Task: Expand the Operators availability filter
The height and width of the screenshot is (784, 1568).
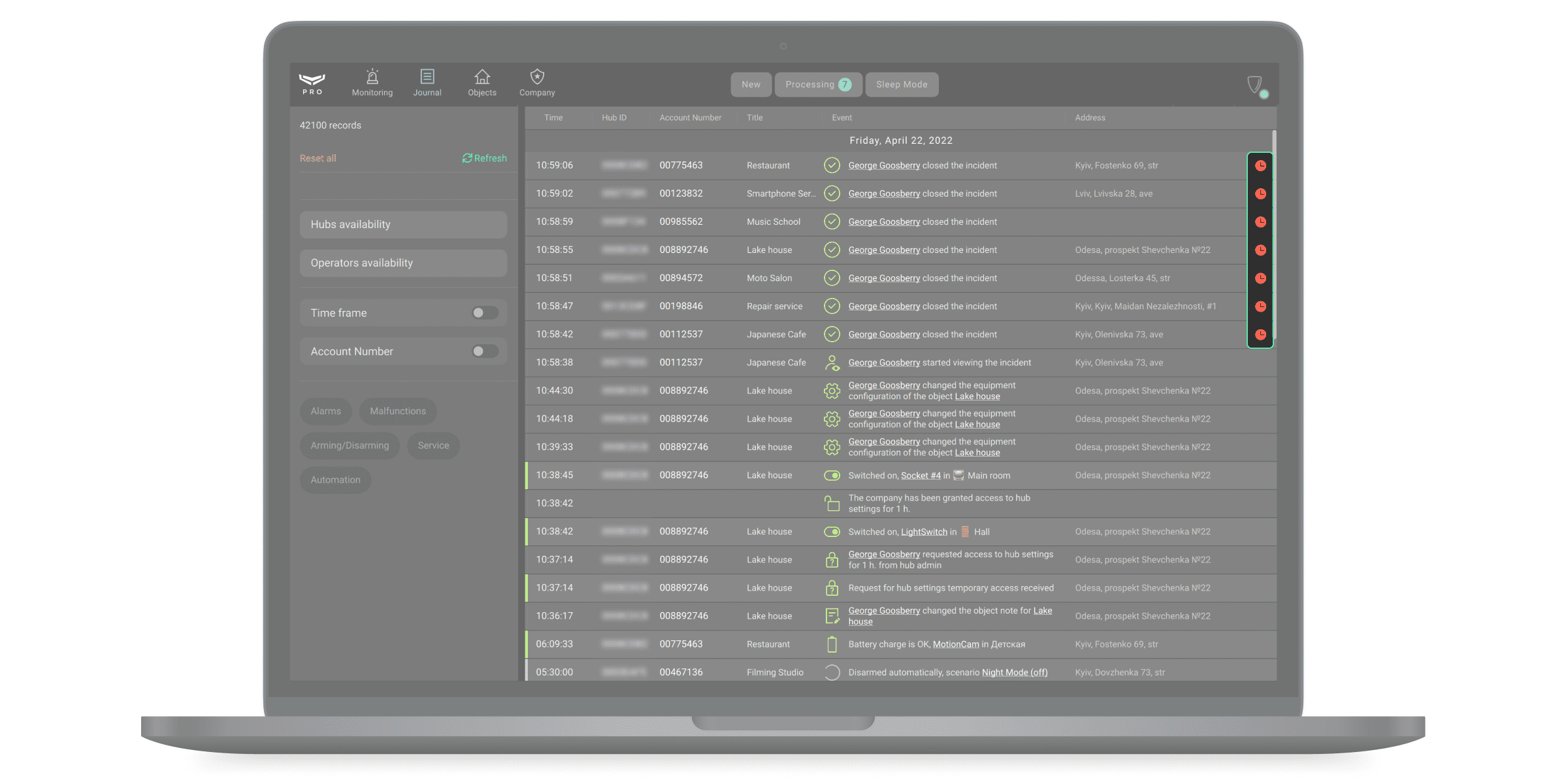Action: (403, 263)
